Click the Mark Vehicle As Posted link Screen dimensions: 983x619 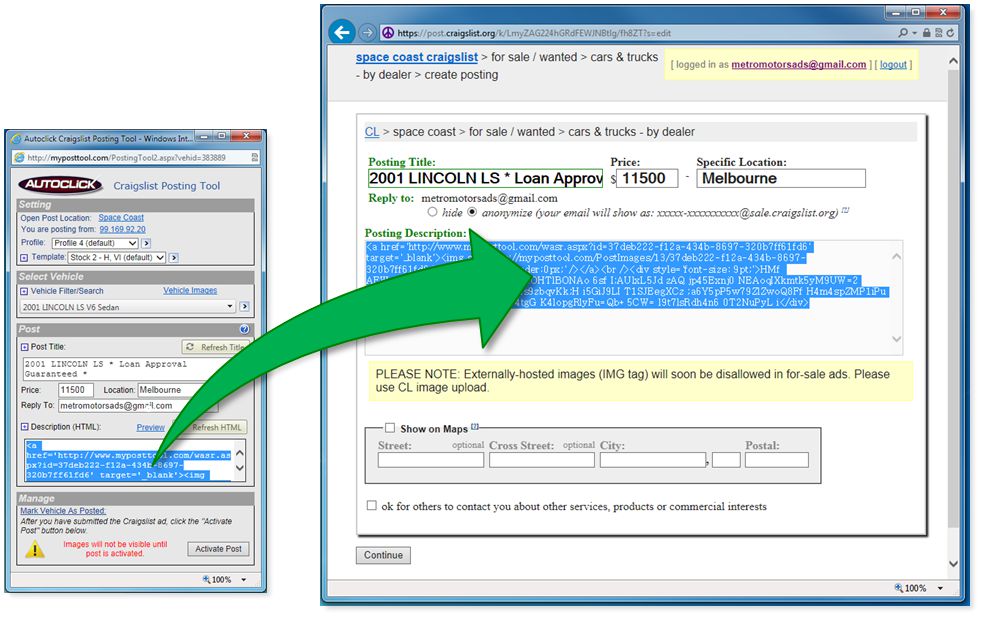[63, 511]
